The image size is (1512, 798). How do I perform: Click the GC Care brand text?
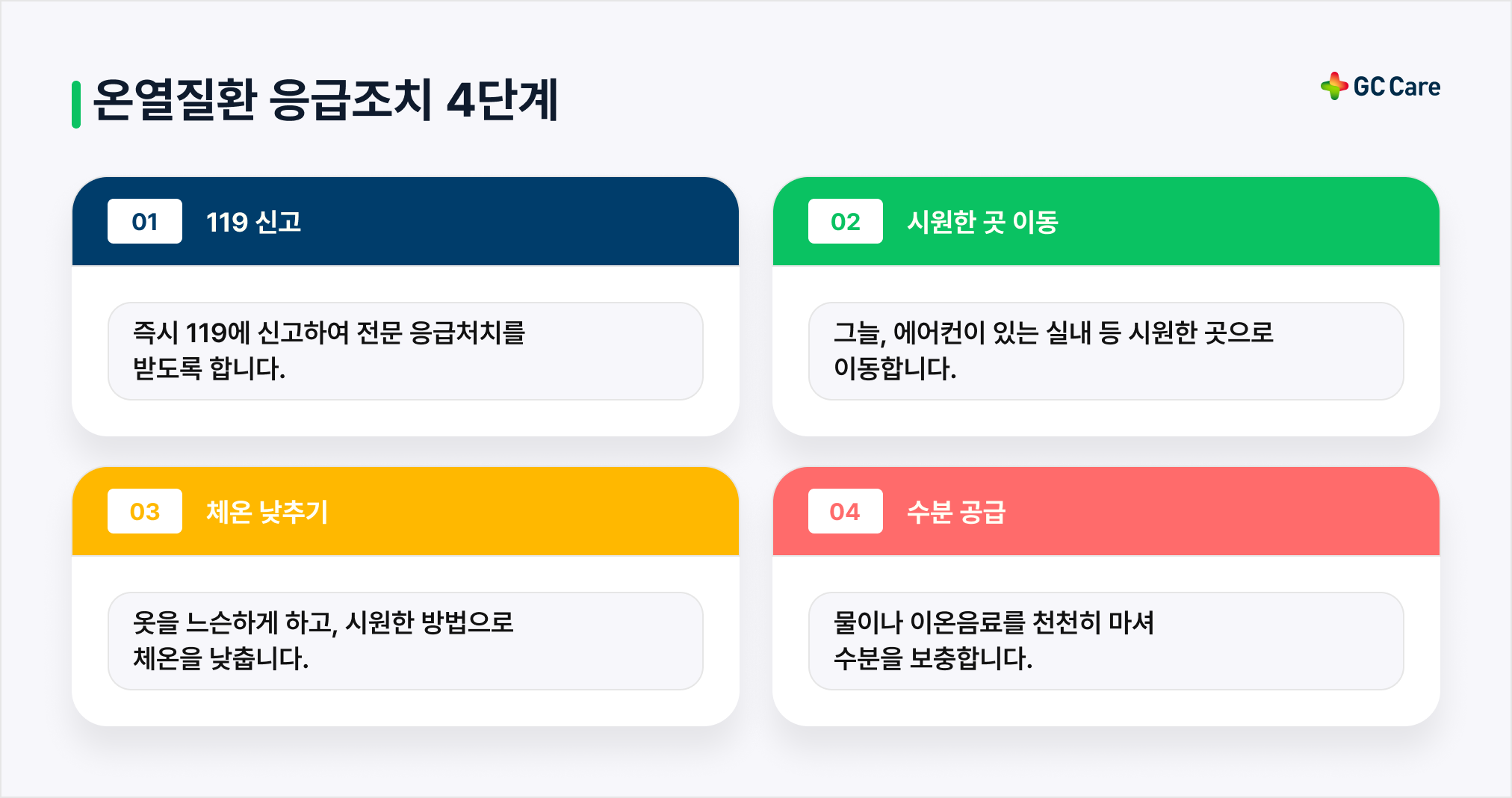pyautogui.click(x=1397, y=87)
